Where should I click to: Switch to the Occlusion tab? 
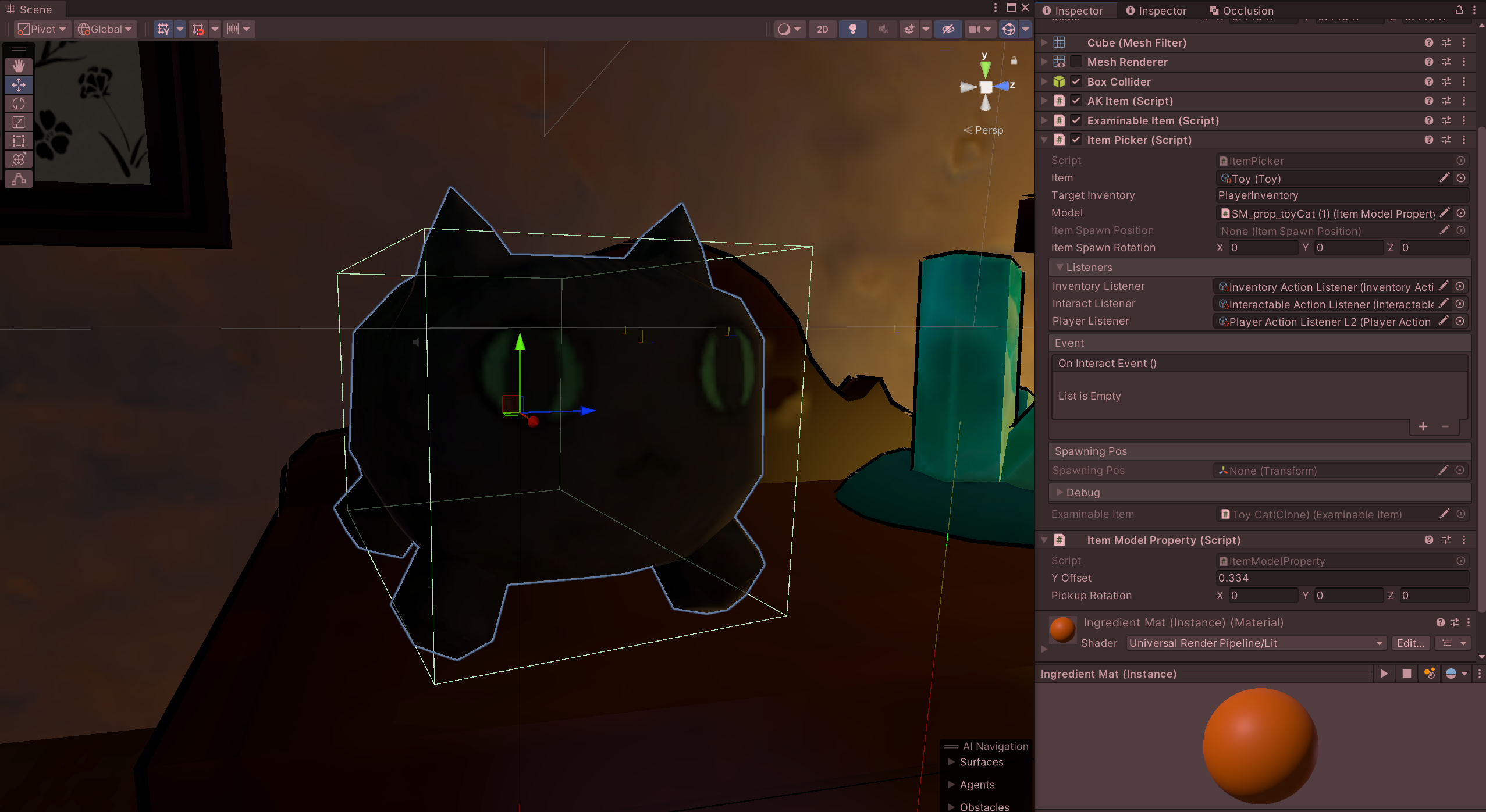pos(1241,10)
